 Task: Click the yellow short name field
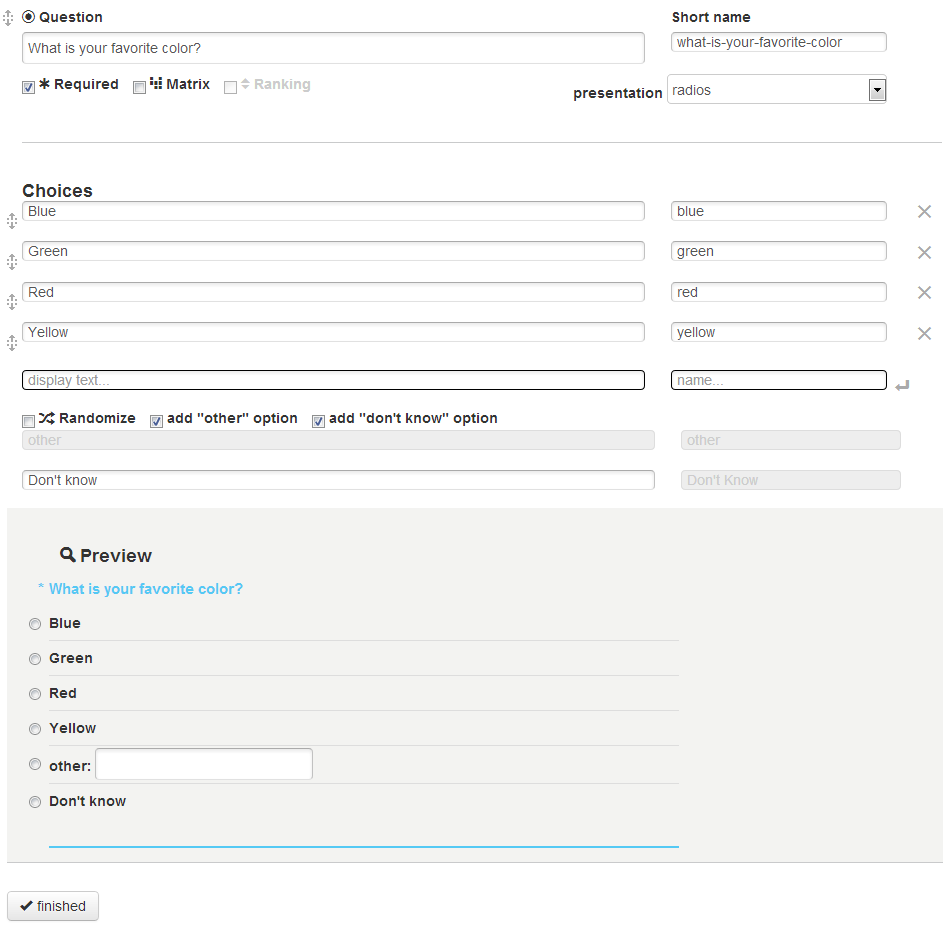[779, 332]
